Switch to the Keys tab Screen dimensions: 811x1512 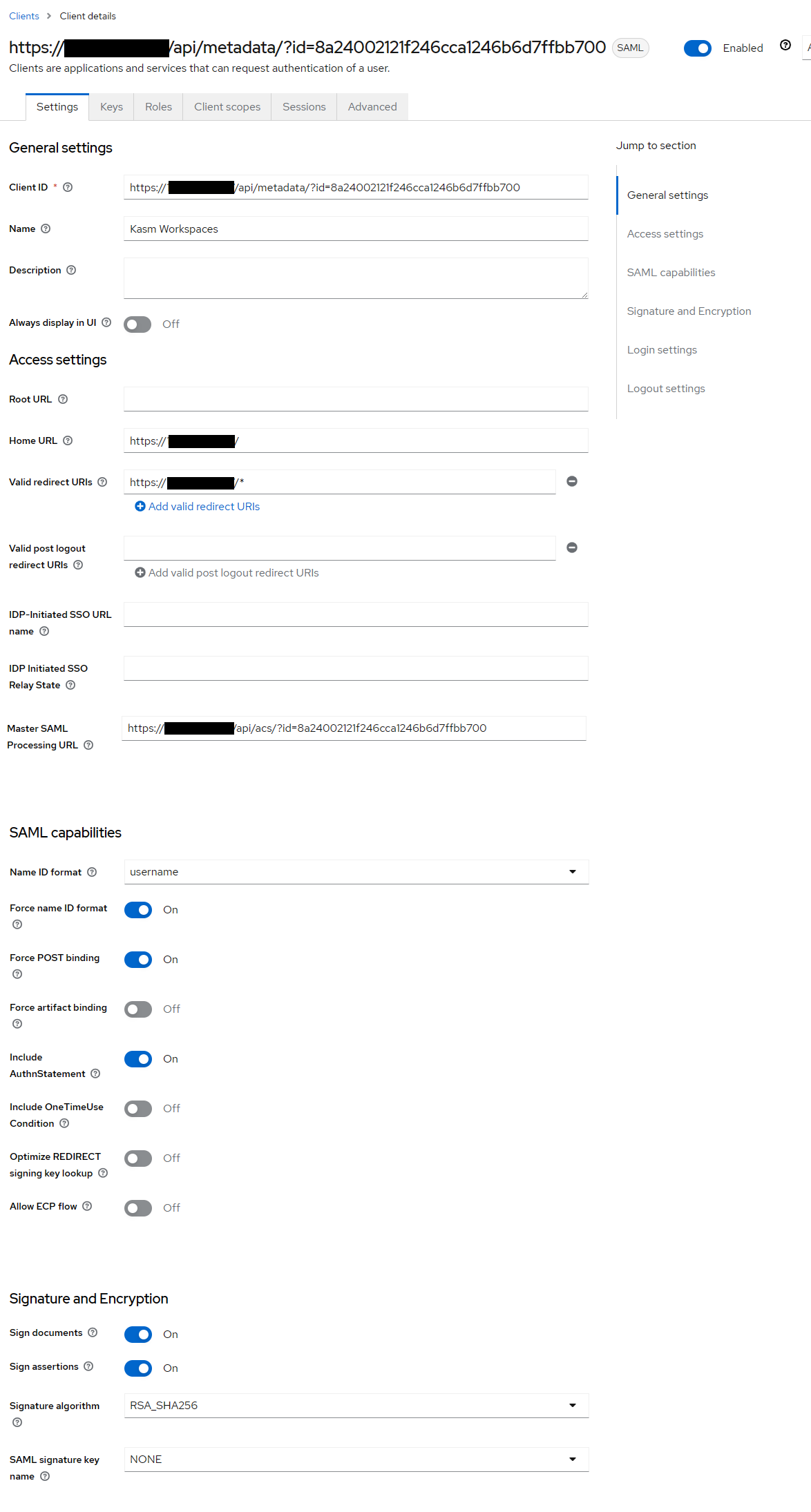111,107
